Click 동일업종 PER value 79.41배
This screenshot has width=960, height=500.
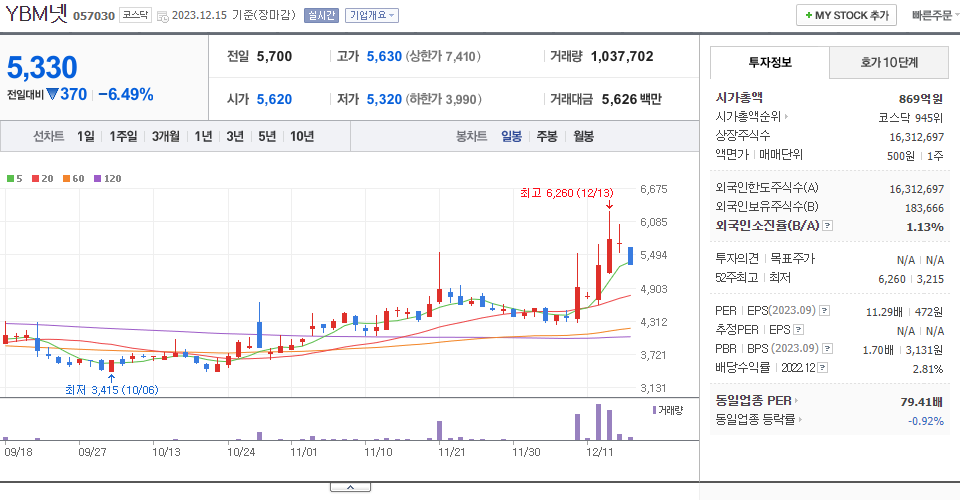coord(921,402)
